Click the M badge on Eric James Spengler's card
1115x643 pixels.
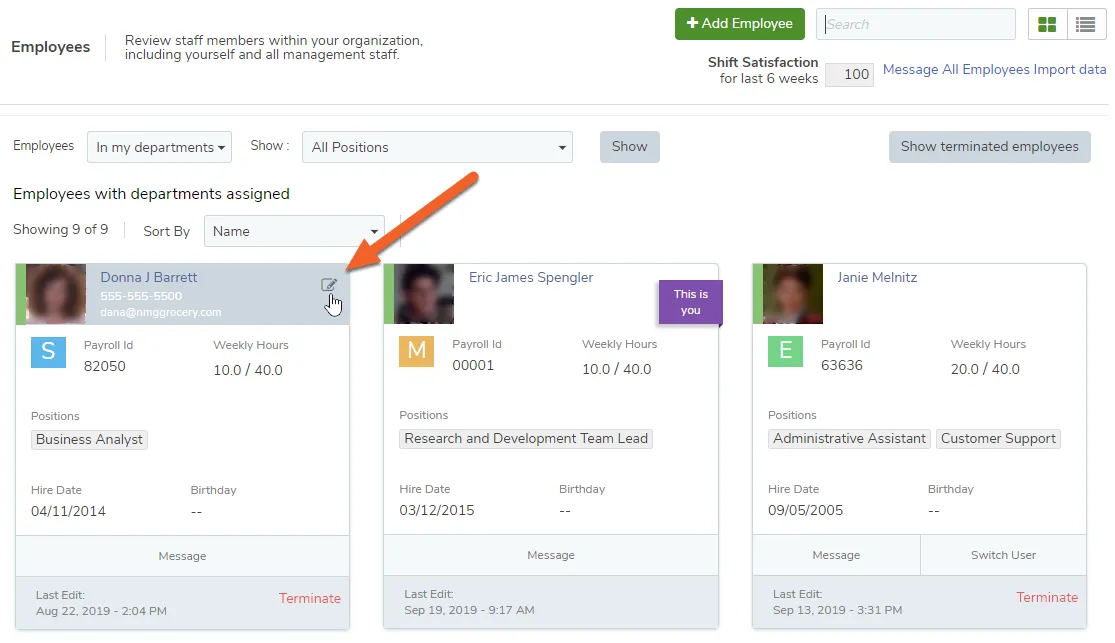(x=417, y=350)
